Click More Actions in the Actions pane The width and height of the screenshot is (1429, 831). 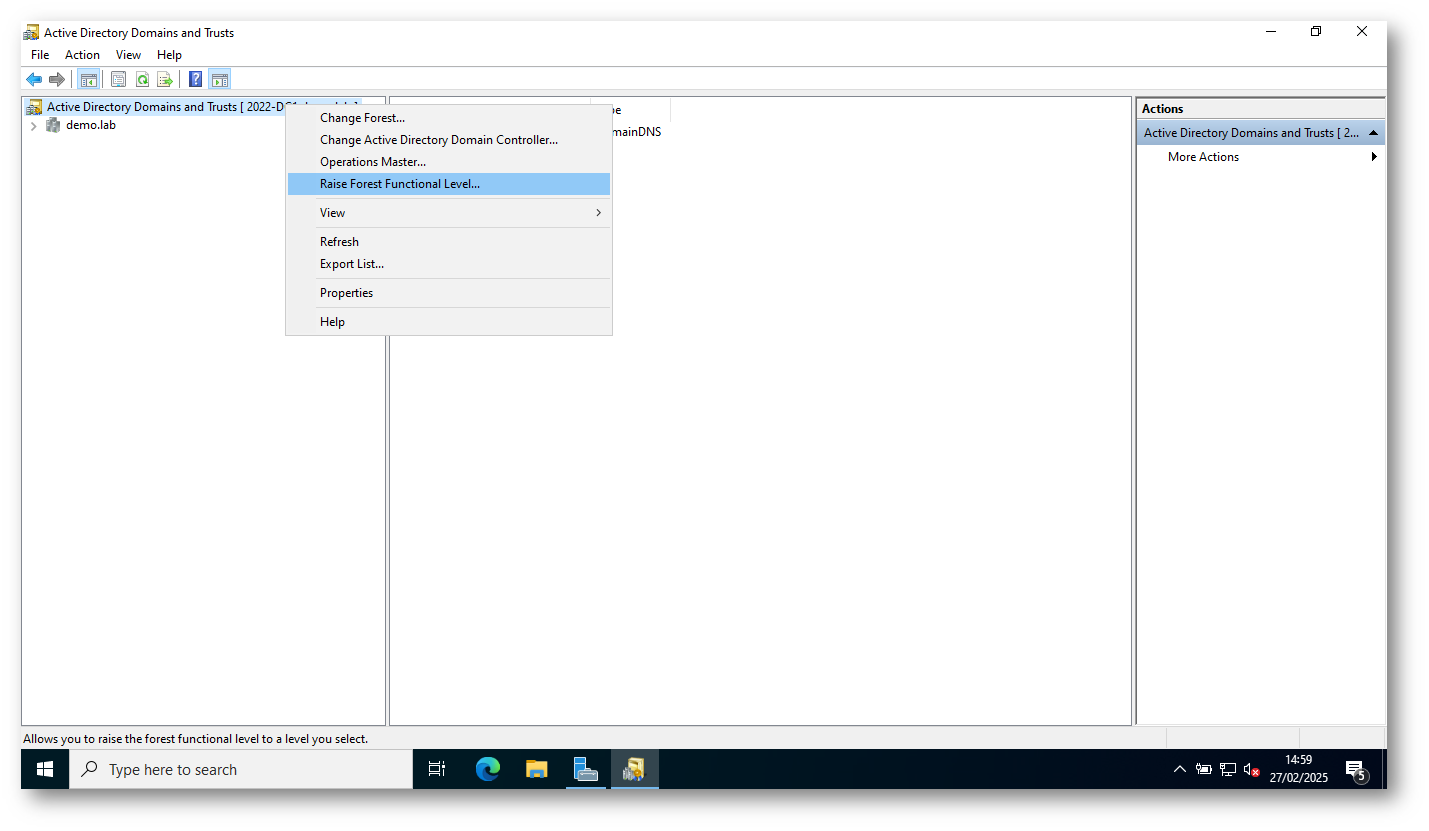1203,157
